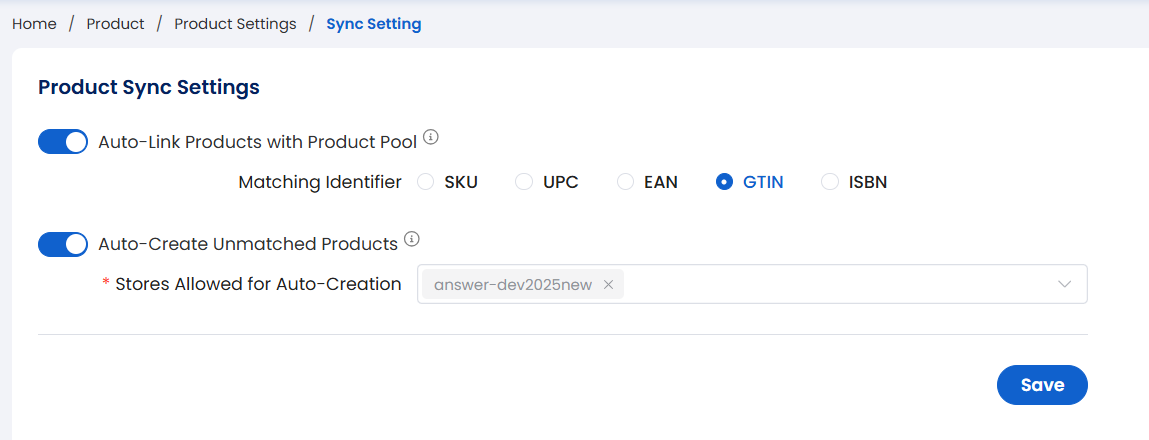Screen dimensions: 1149x440
Task: Click the selected GTIN radio button
Action: click(724, 182)
